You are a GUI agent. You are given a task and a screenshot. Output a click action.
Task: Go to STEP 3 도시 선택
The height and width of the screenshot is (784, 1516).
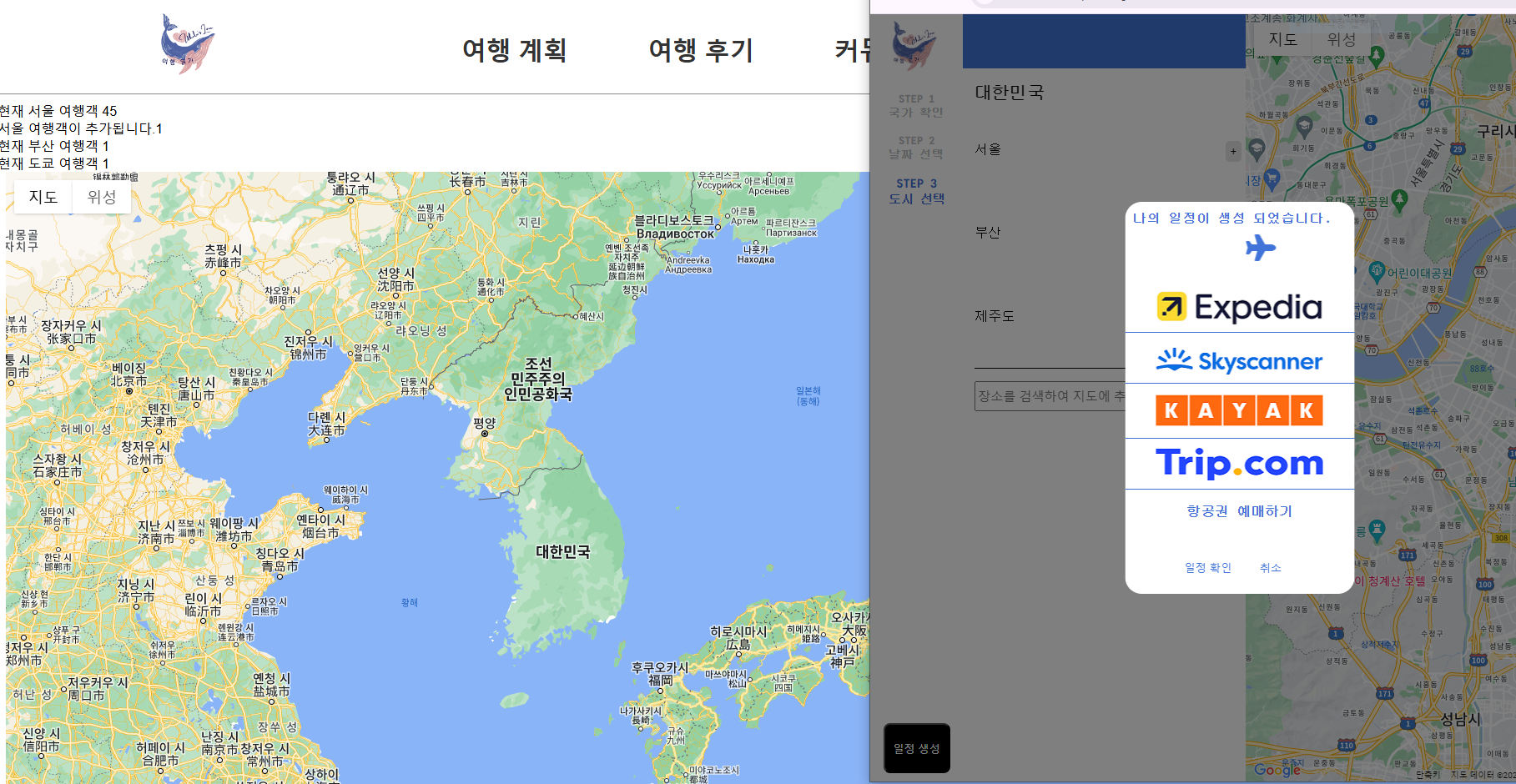(916, 191)
